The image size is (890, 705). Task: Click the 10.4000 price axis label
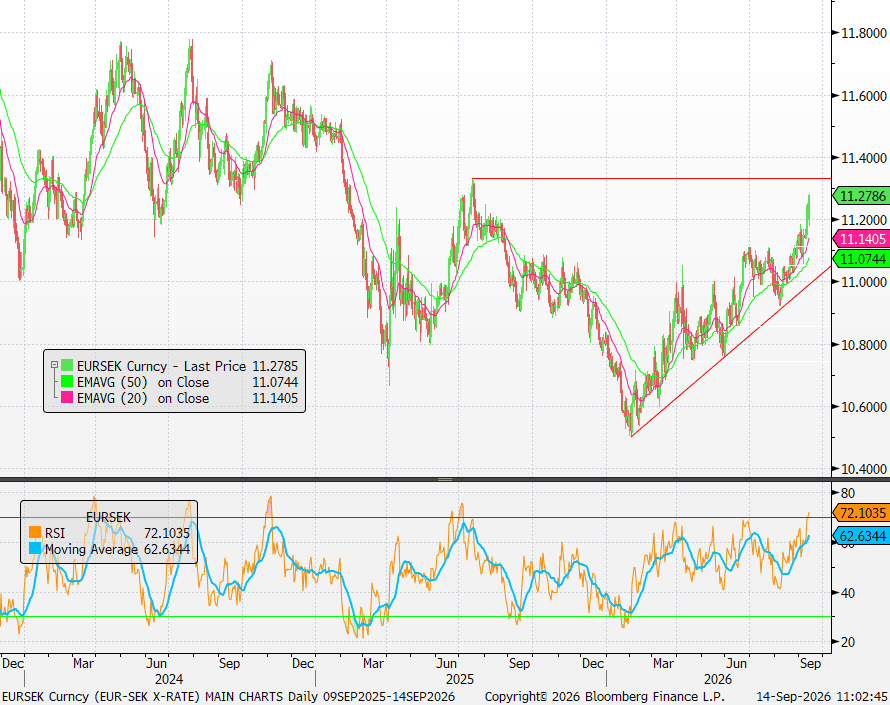863,469
